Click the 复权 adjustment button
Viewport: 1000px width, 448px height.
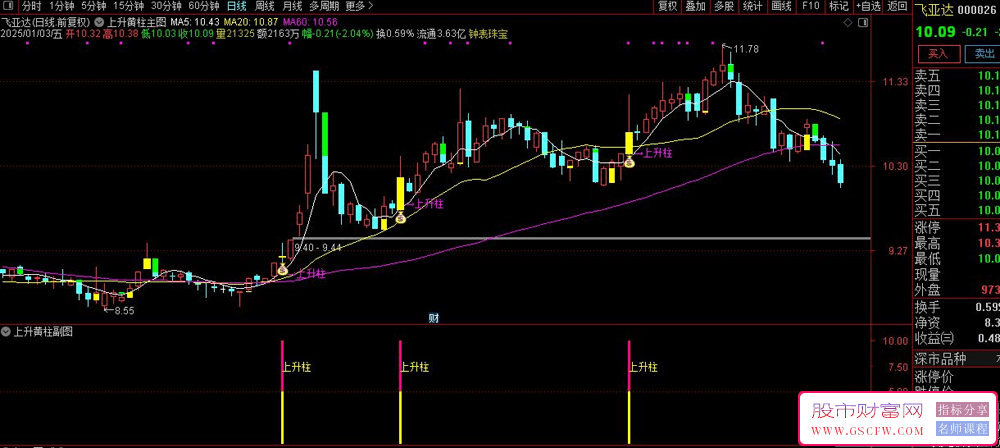click(x=667, y=7)
